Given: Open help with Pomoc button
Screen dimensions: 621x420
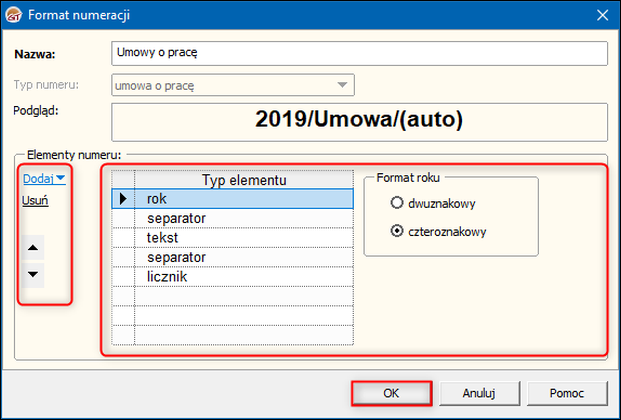Looking at the screenshot, I should tap(566, 393).
